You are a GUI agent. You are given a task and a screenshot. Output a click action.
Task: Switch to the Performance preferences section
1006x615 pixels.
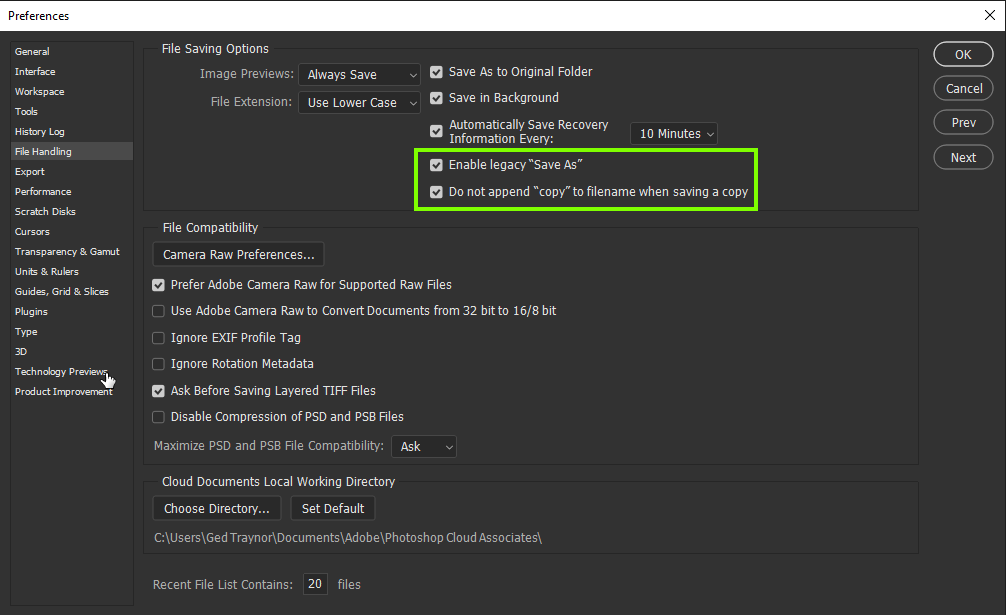42,191
